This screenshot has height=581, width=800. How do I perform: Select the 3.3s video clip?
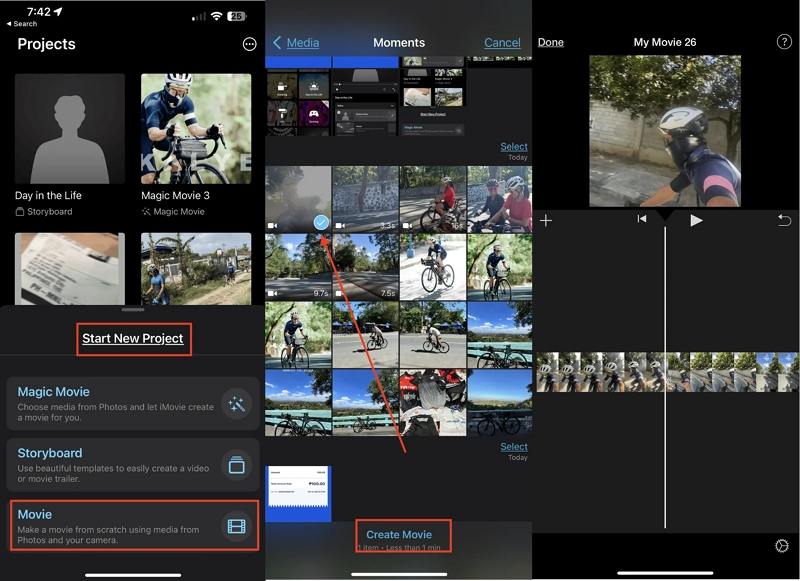point(366,199)
